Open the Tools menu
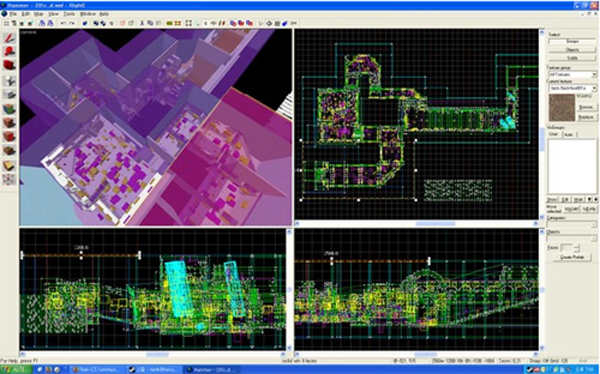 coord(69,14)
